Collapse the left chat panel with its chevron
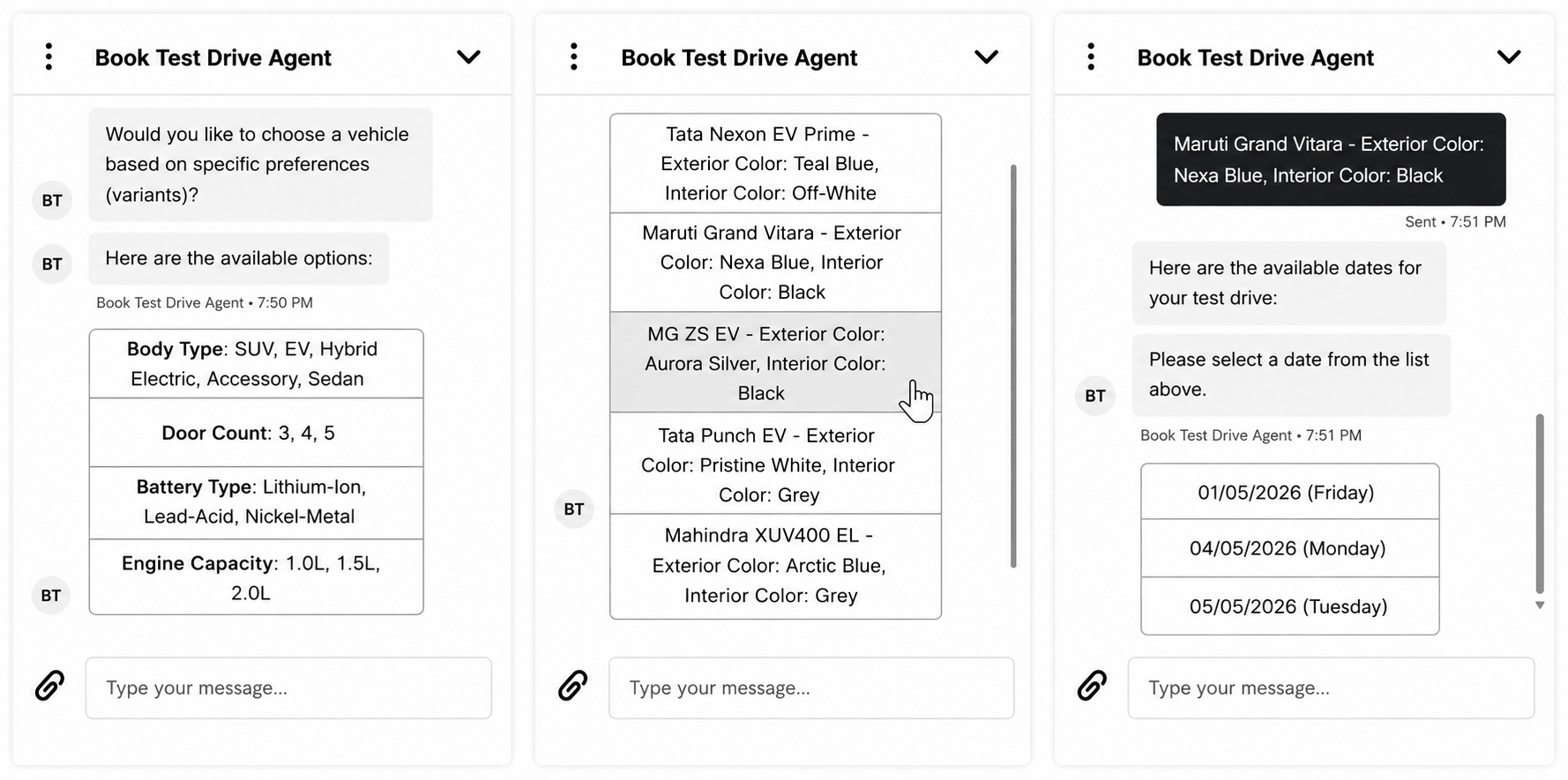Image resolution: width=1568 pixels, height=780 pixels. point(468,57)
